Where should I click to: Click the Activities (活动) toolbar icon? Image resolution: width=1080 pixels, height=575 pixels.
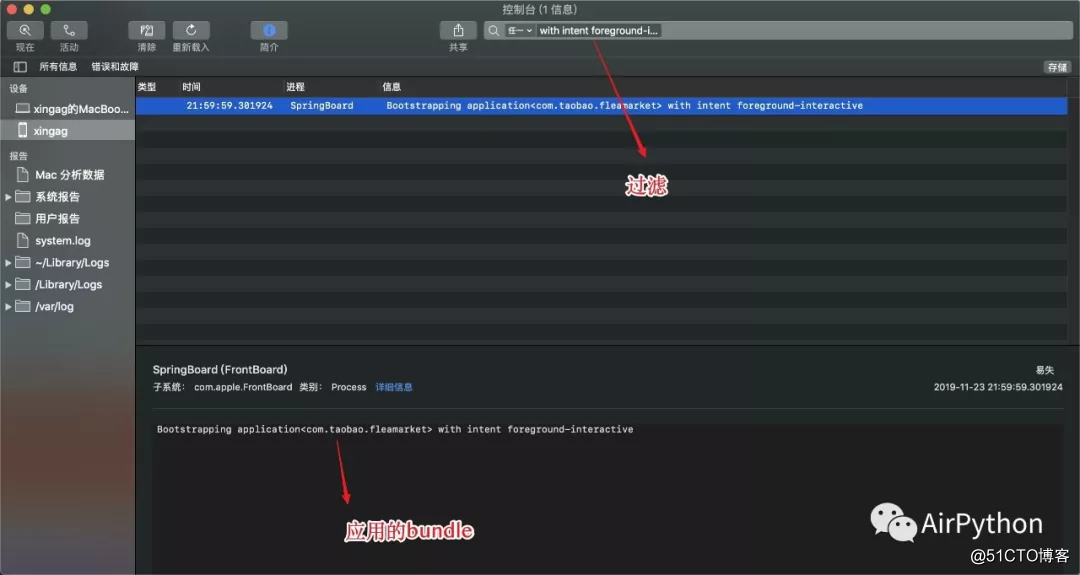coord(69,30)
